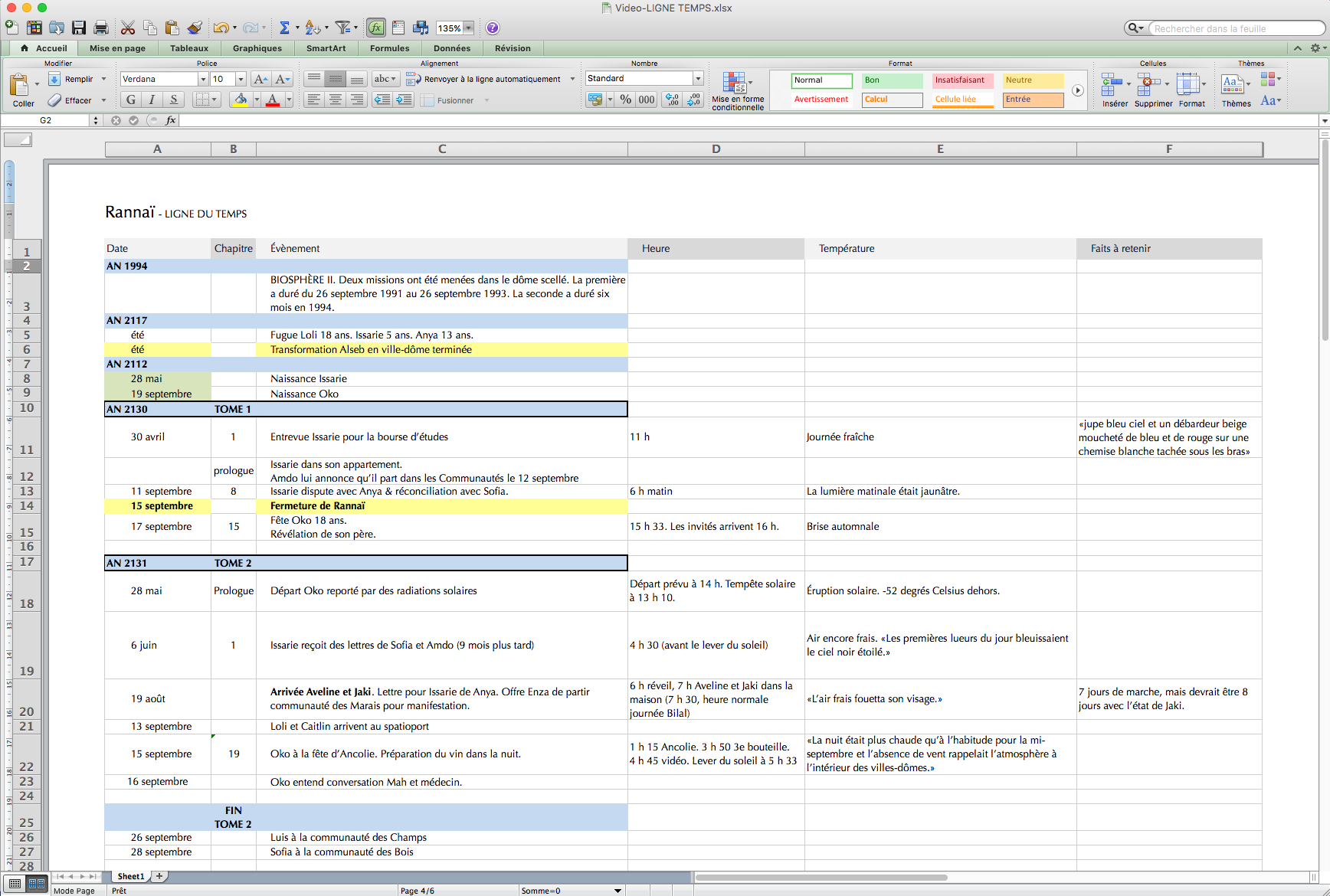Switch to the Formules tab
The width and height of the screenshot is (1330, 896).
pos(390,48)
